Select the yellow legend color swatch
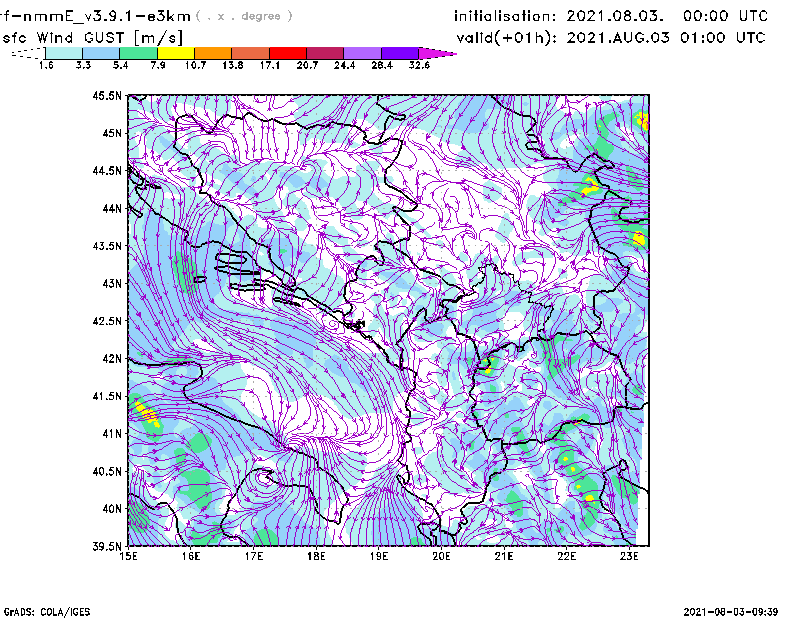800x618 pixels. coord(176,53)
